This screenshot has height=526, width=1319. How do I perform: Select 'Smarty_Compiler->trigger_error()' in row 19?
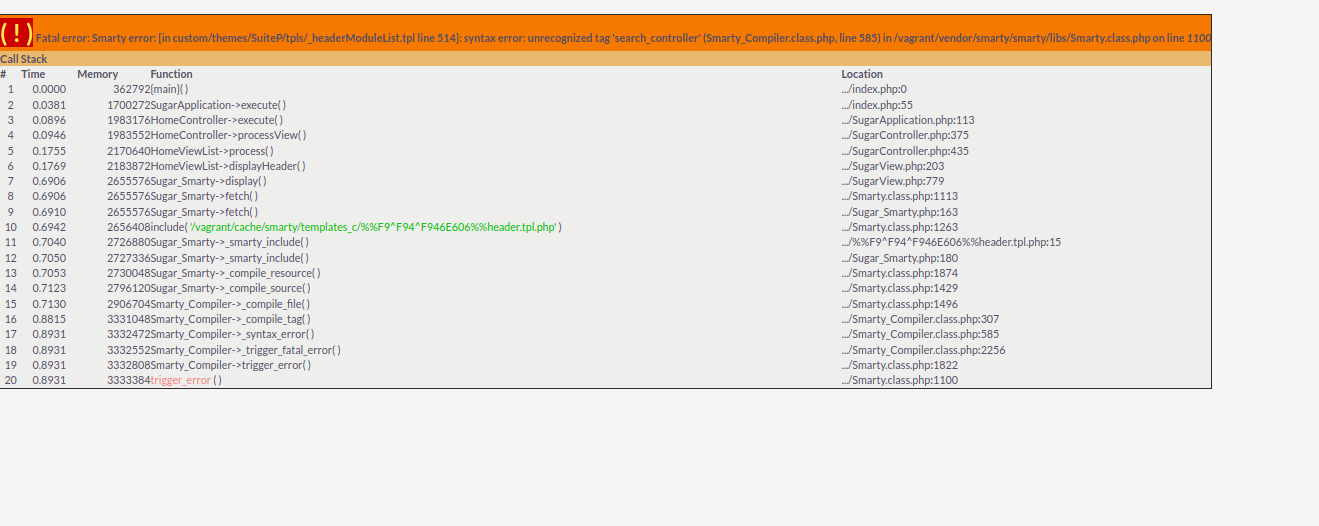tap(230, 365)
